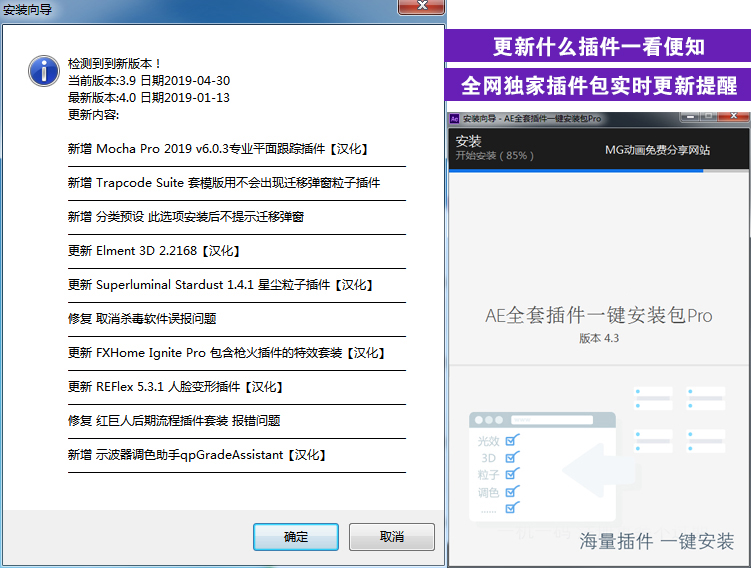The image size is (751, 568).
Task: Click the 安装向导 dialog title bar text
Action: 27,9
